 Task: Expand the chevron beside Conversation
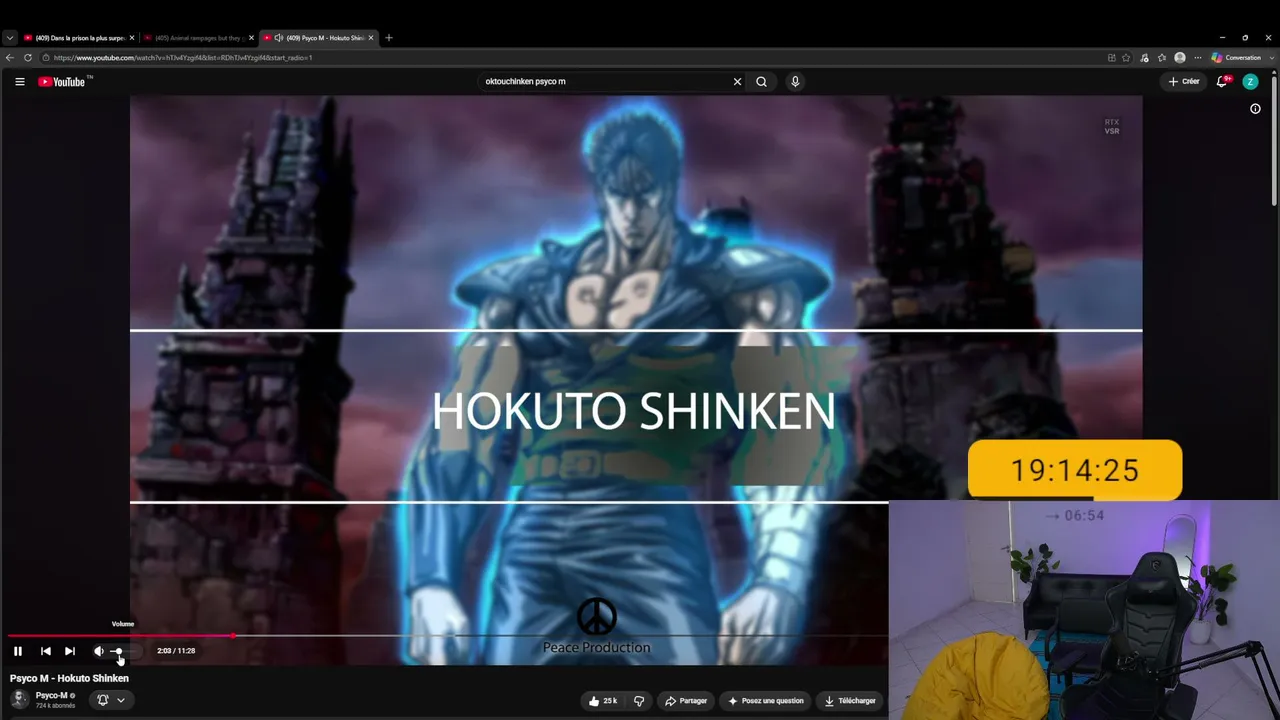1271,58
